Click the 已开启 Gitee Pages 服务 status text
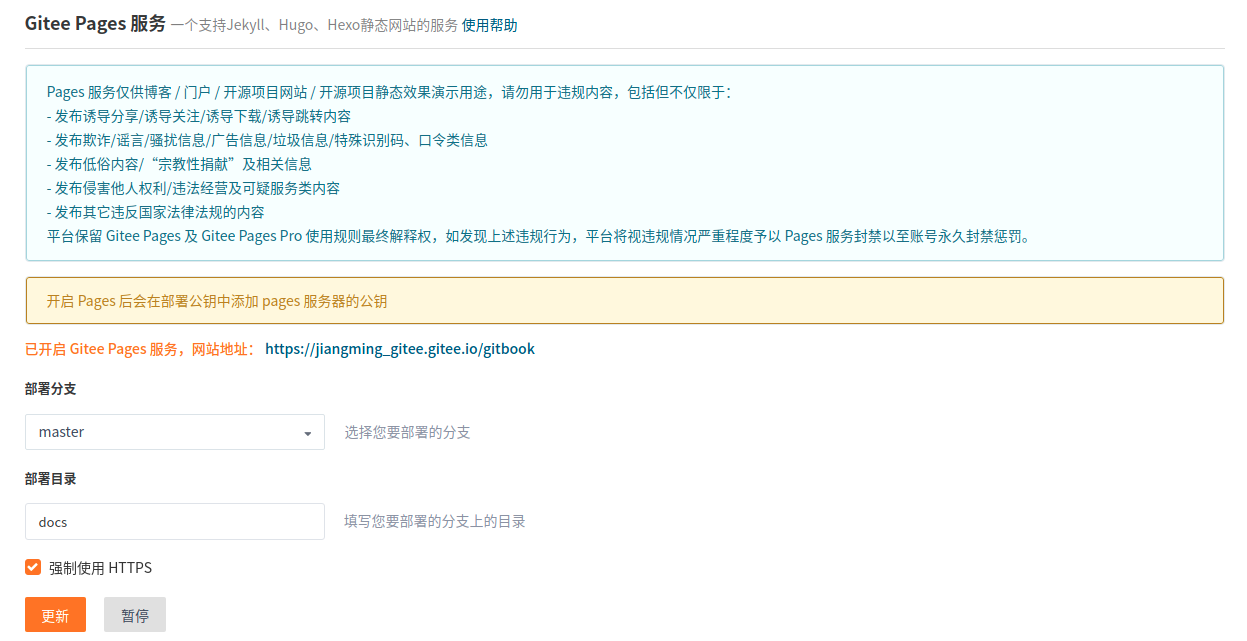Image resolution: width=1247 pixels, height=641 pixels. click(x=140, y=349)
